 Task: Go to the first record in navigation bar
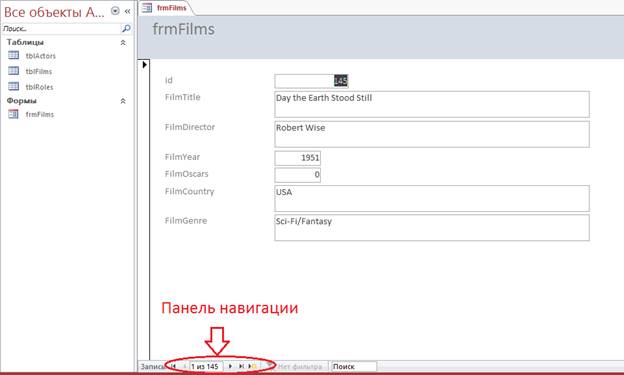173,366
